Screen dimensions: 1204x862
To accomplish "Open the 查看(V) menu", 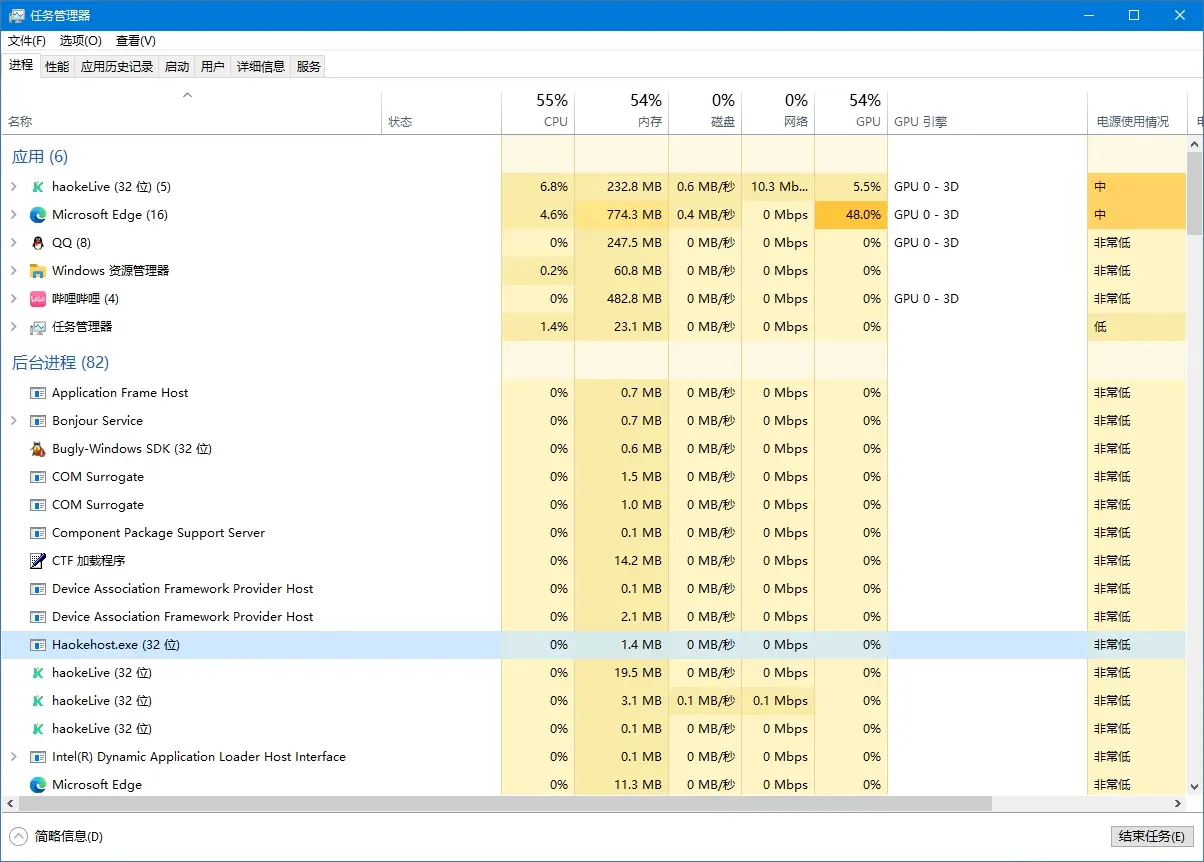I will click(x=136, y=41).
